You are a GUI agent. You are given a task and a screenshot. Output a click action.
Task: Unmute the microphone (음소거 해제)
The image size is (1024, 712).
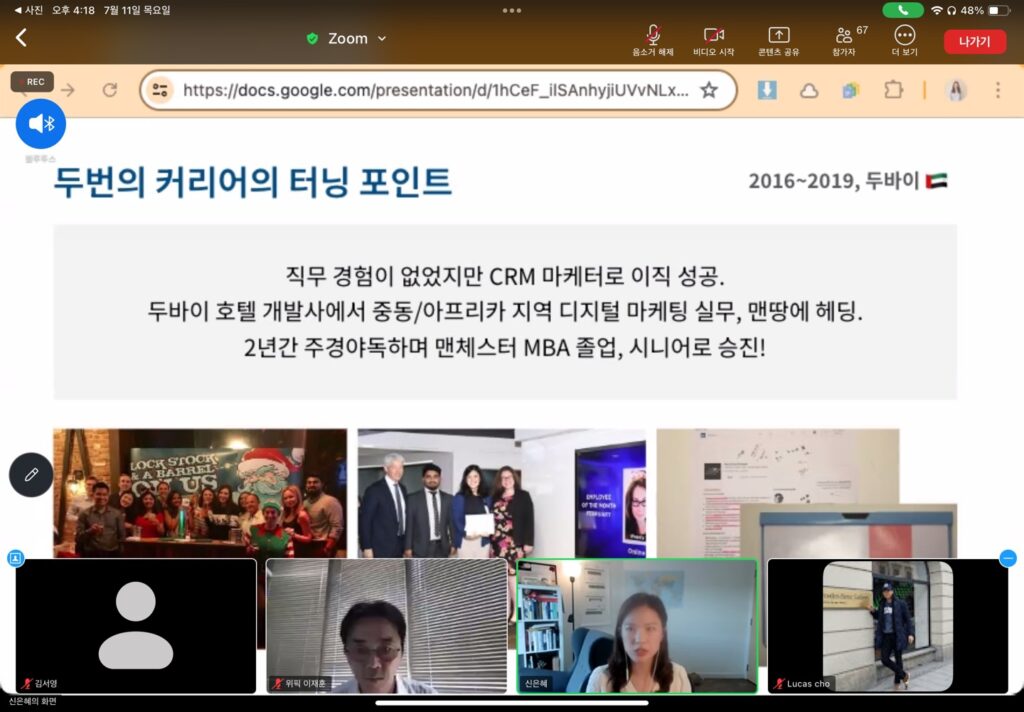pyautogui.click(x=652, y=38)
